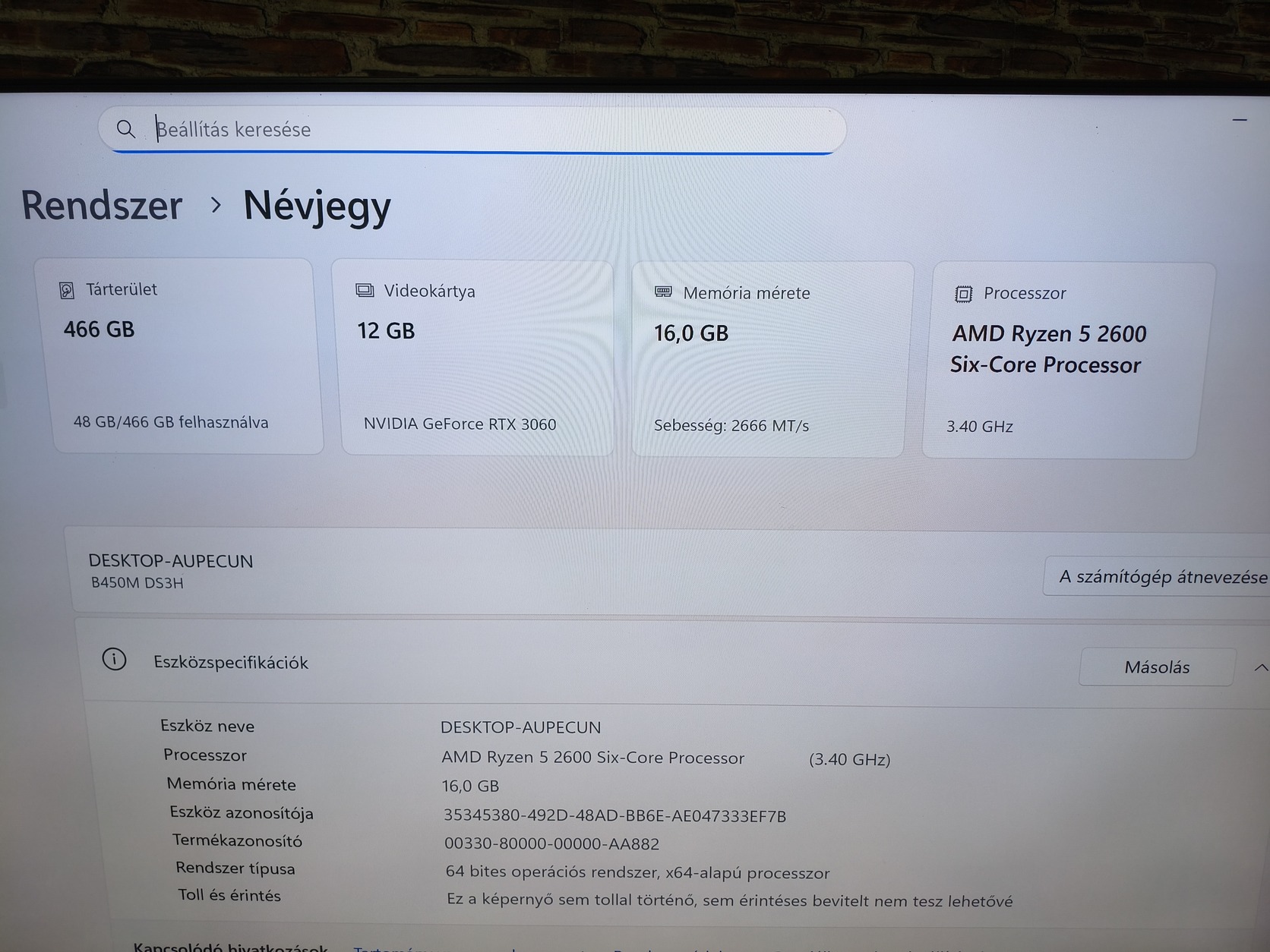
Task: Click the Videokártya display icon
Action: [365, 291]
